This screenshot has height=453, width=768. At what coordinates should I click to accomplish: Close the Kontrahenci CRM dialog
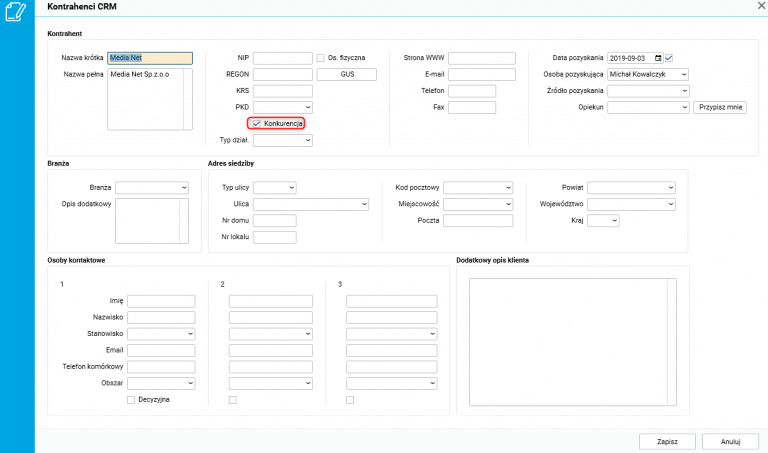click(x=762, y=6)
